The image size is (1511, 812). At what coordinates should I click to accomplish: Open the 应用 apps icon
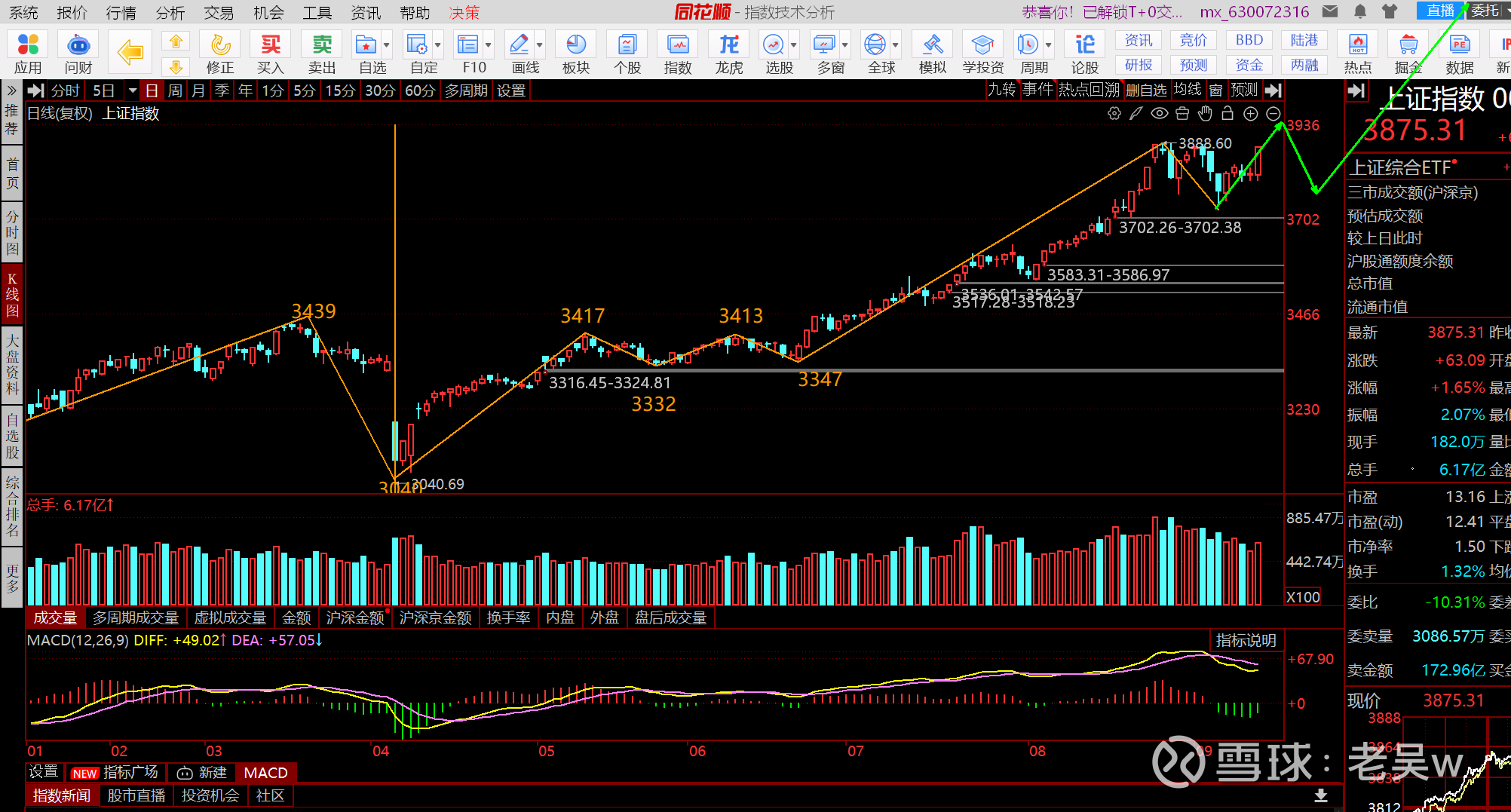28,53
